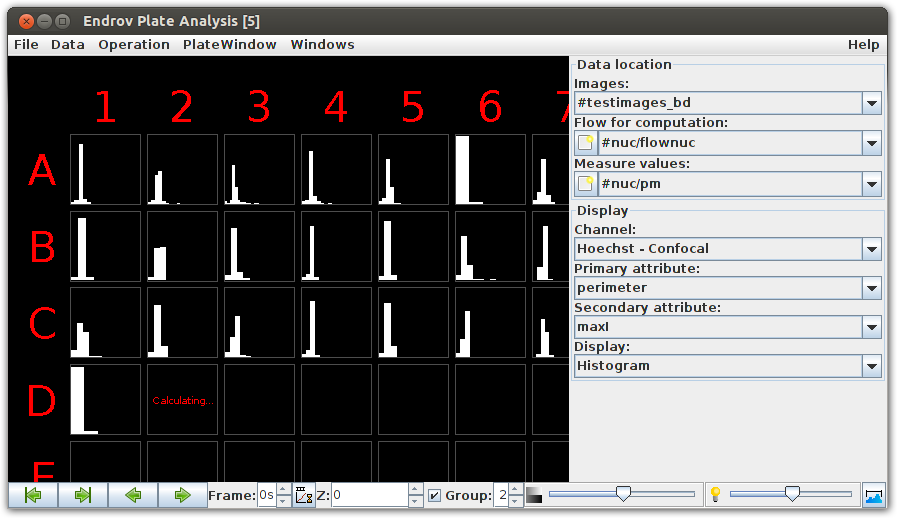Select well B5 histogram
This screenshot has width=897, height=518.
click(413, 246)
